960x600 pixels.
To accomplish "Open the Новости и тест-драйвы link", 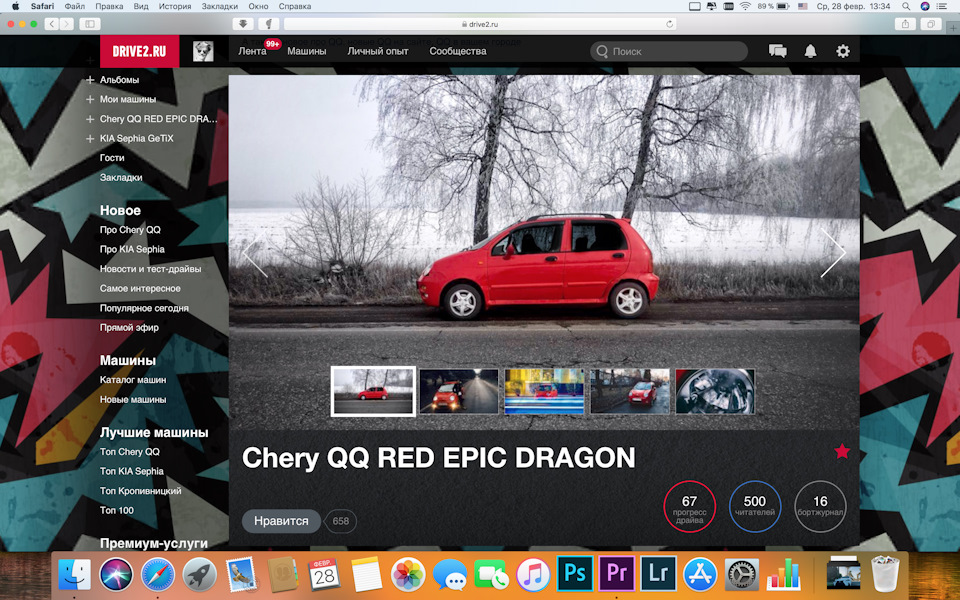I will [151, 269].
